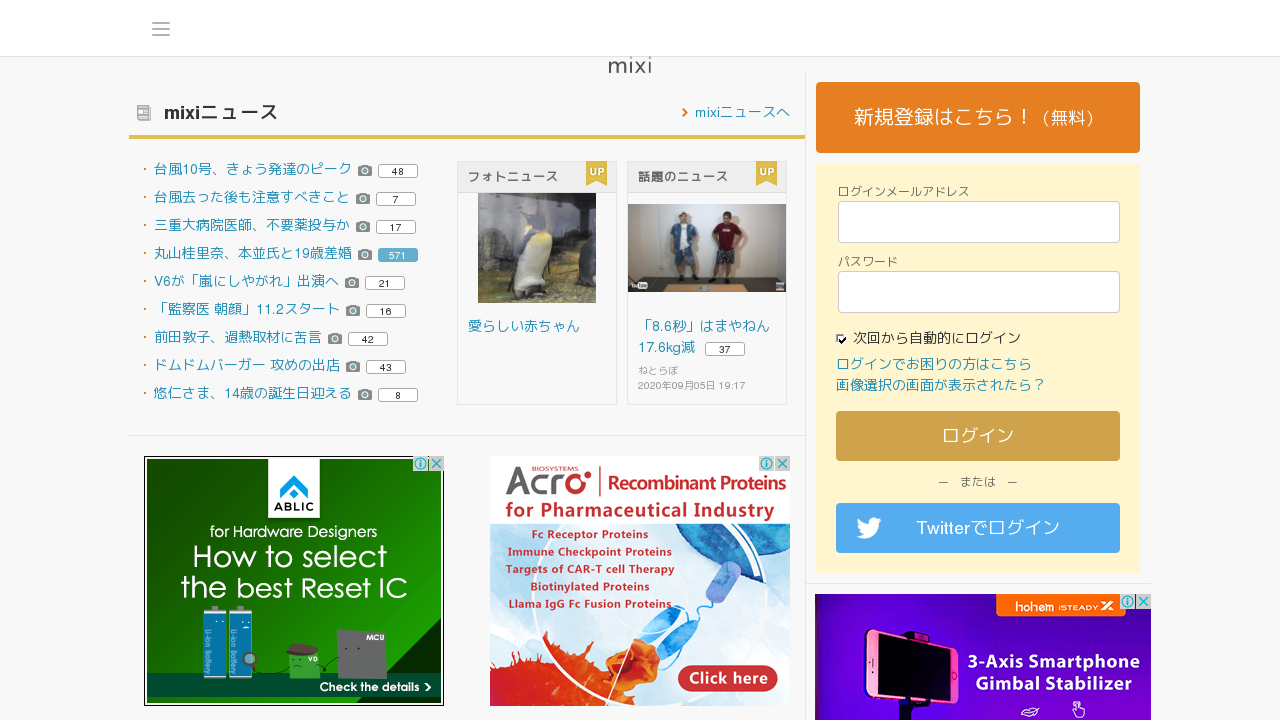The height and width of the screenshot is (720, 1280).
Task: Open ログインでお困りの方はこちら link
Action: (x=934, y=364)
